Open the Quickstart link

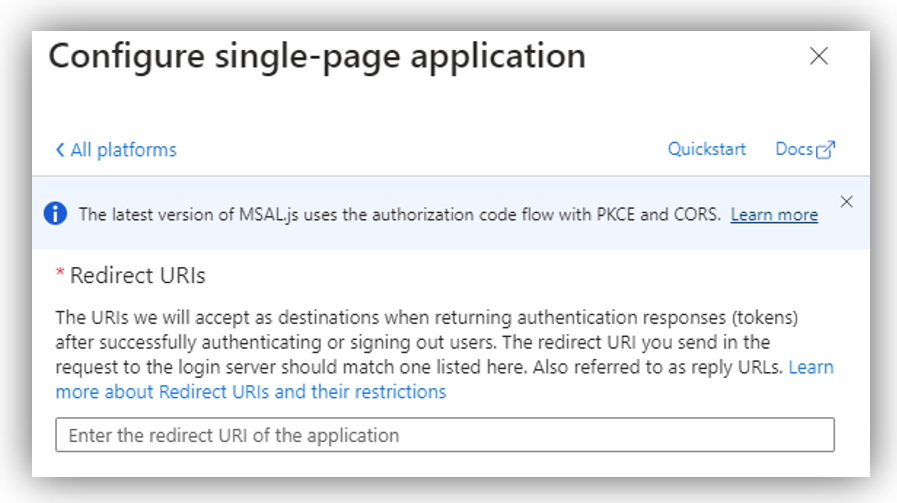707,149
